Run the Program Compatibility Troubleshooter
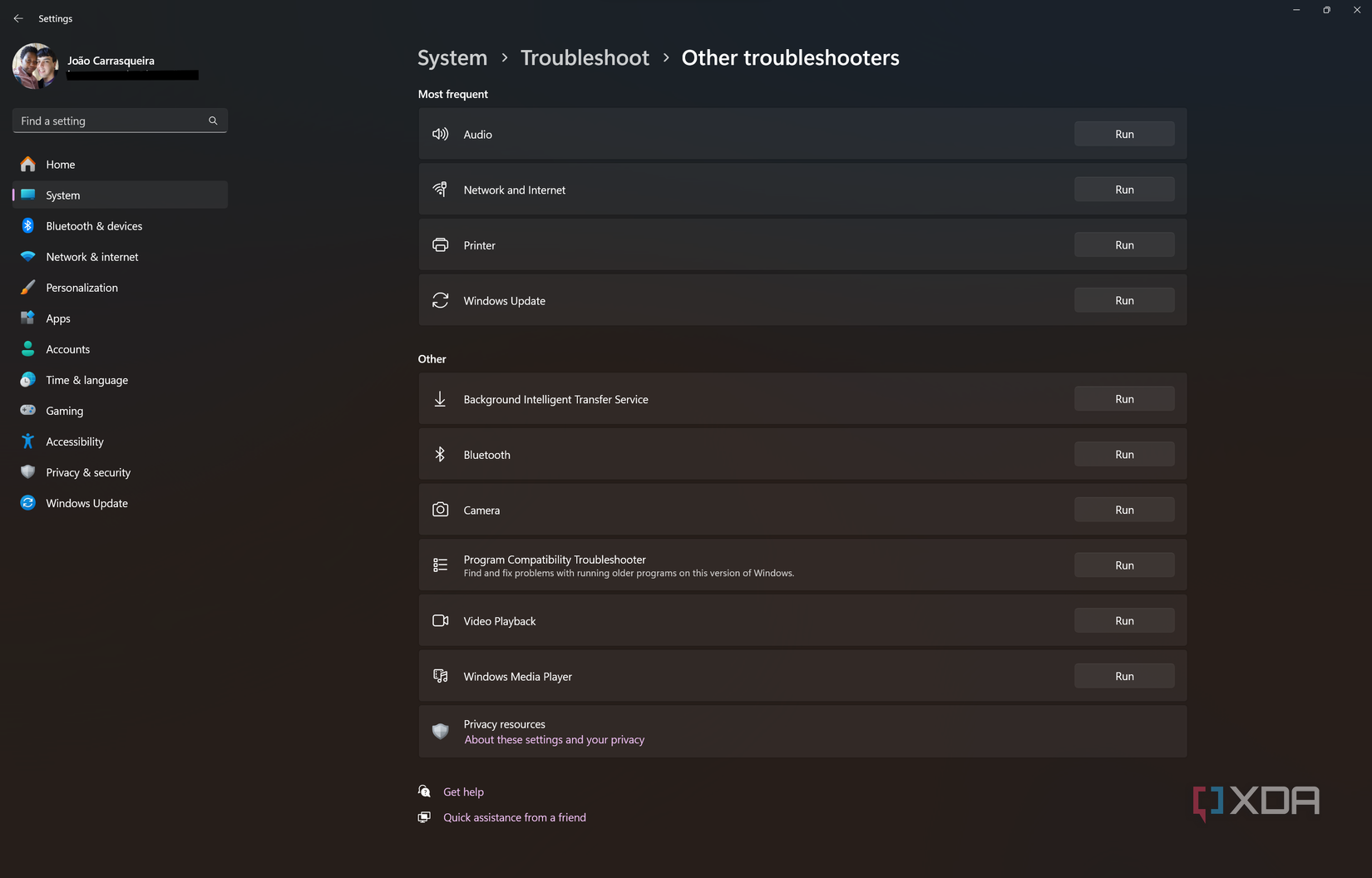This screenshot has width=1372, height=878. (1124, 565)
